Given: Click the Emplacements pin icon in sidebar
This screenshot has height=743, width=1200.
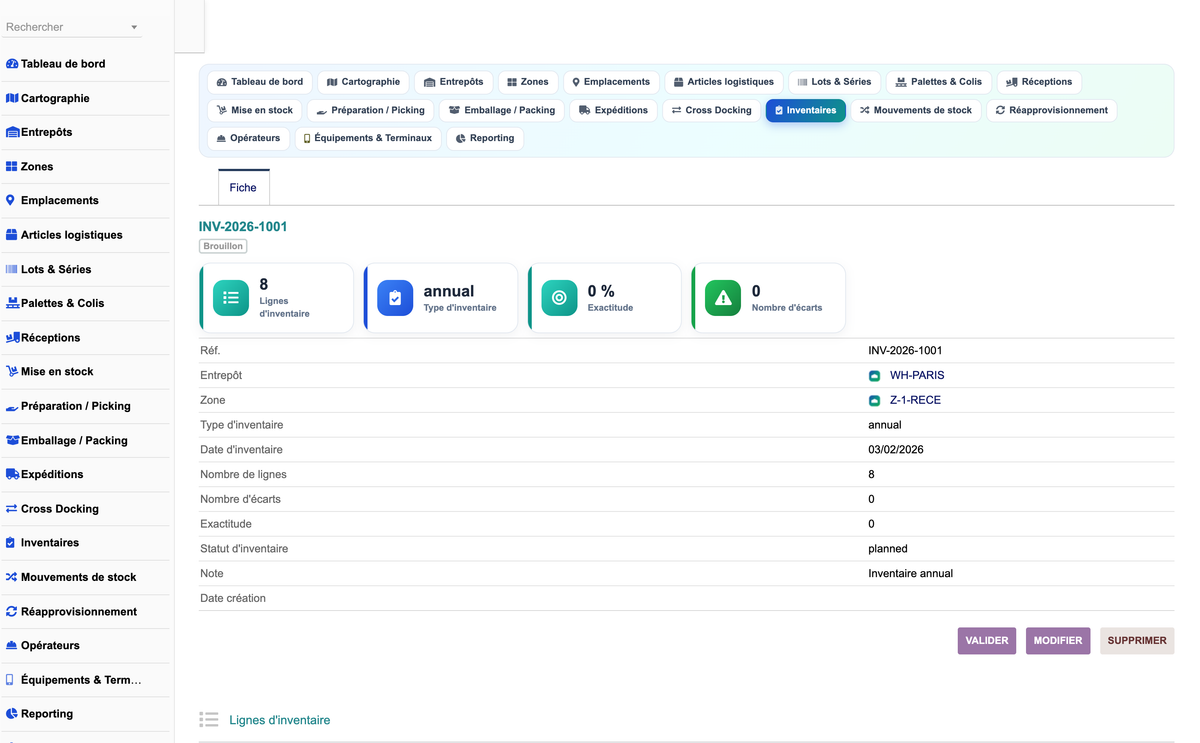Looking at the screenshot, I should 11,200.
